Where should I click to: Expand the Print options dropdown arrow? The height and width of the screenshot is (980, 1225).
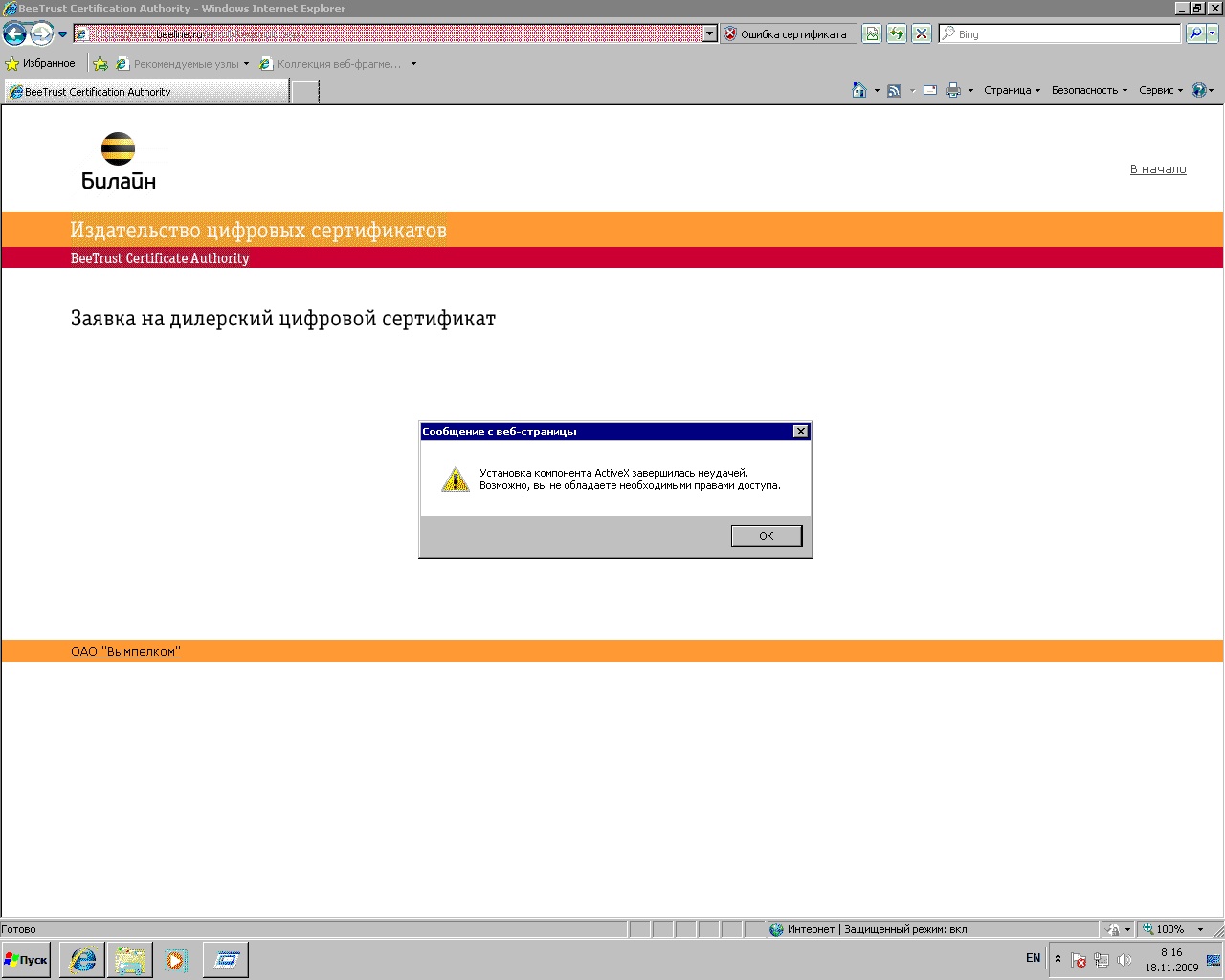[x=970, y=91]
